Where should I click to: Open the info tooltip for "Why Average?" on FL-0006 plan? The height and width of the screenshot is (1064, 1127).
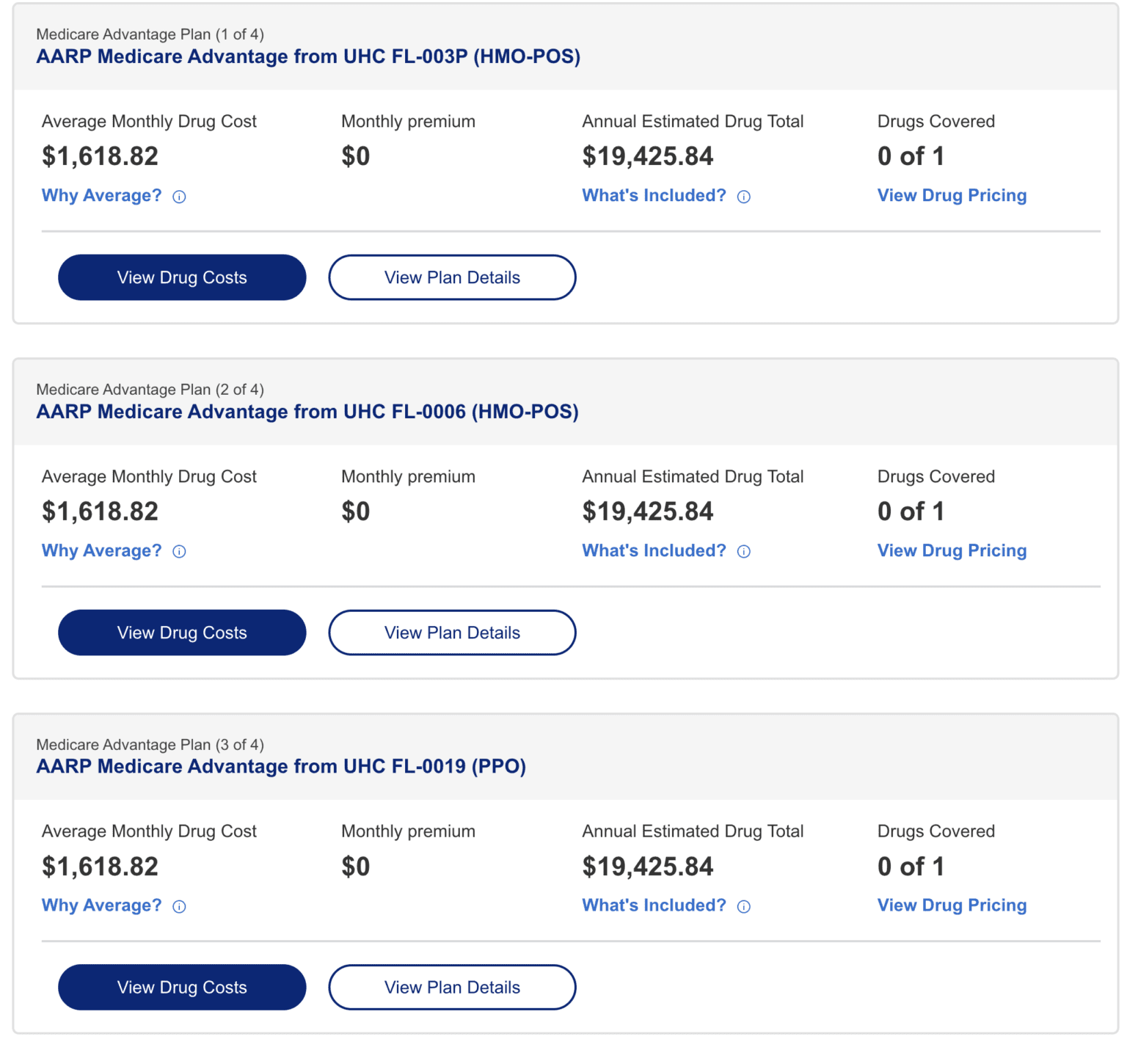(178, 551)
